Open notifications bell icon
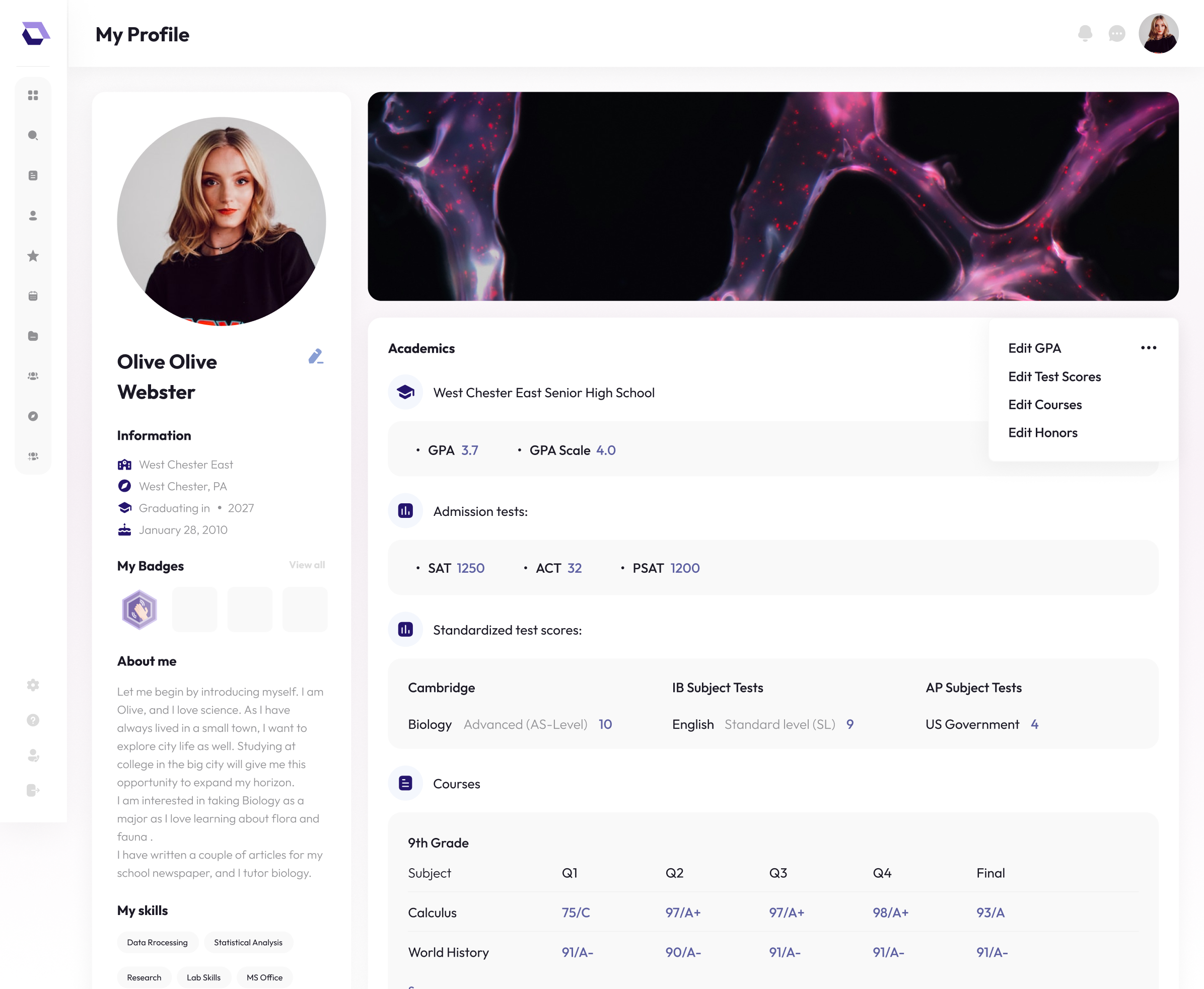 click(1085, 34)
